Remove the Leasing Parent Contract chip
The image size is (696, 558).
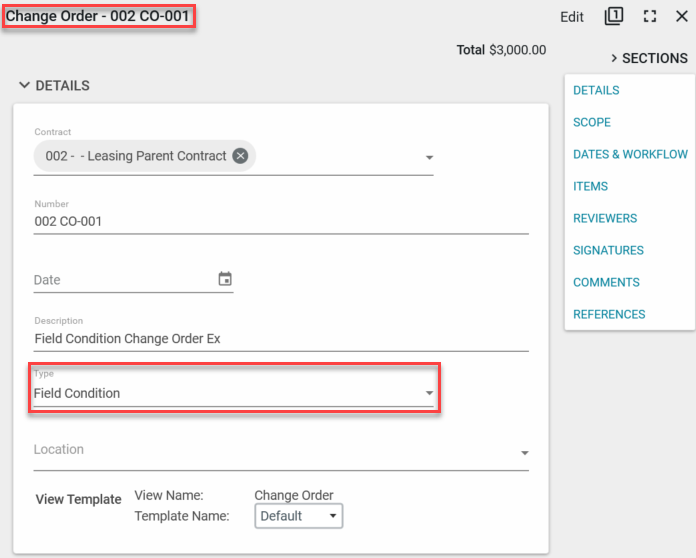(240, 156)
